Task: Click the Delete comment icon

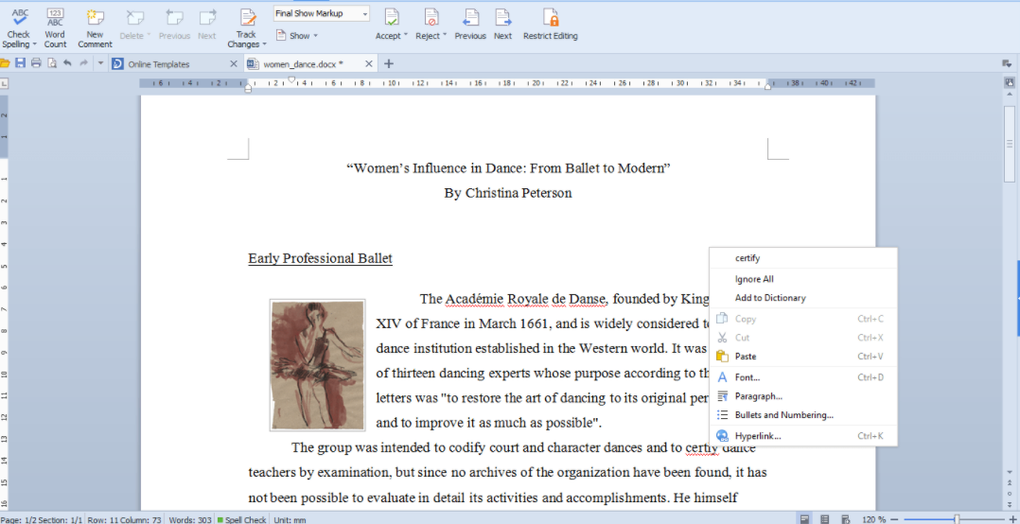Action: (135, 18)
